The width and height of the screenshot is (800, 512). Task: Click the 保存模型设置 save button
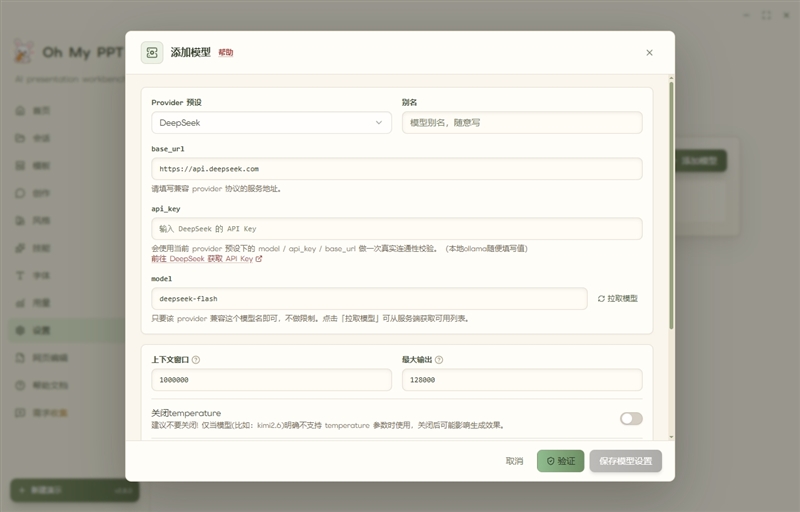[x=626, y=461]
